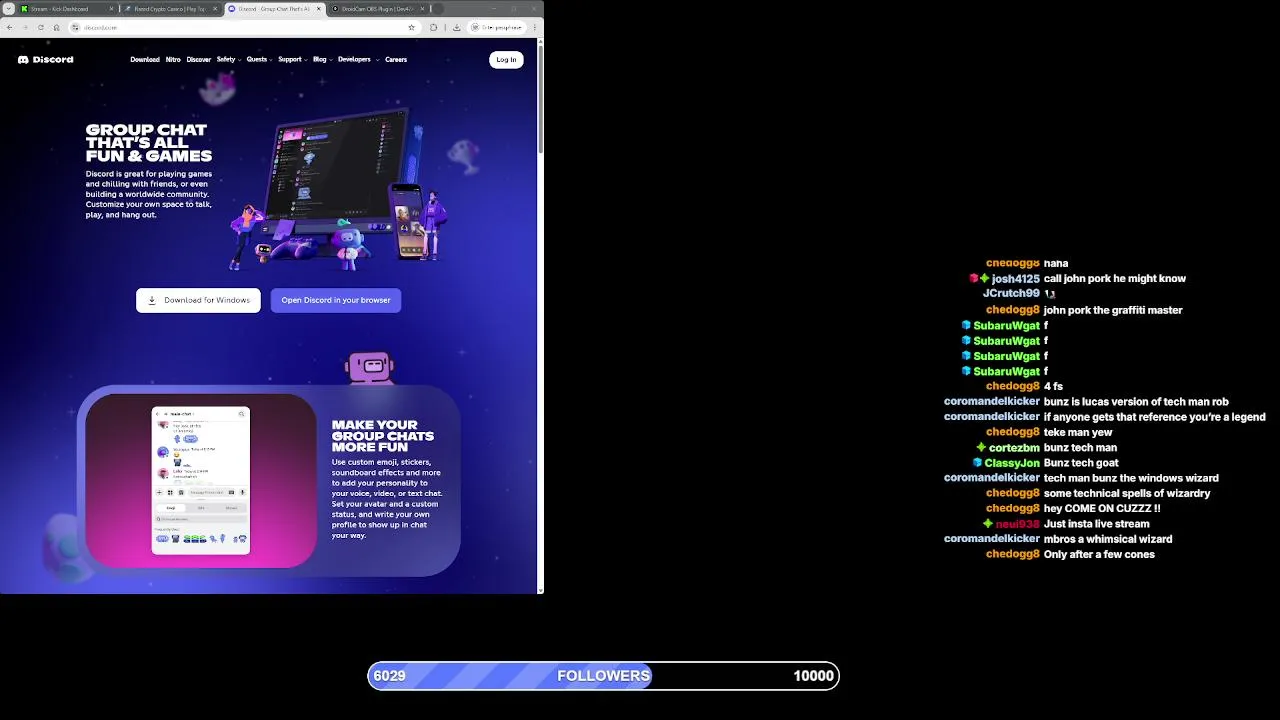Click the 6029 follower count

(389, 676)
